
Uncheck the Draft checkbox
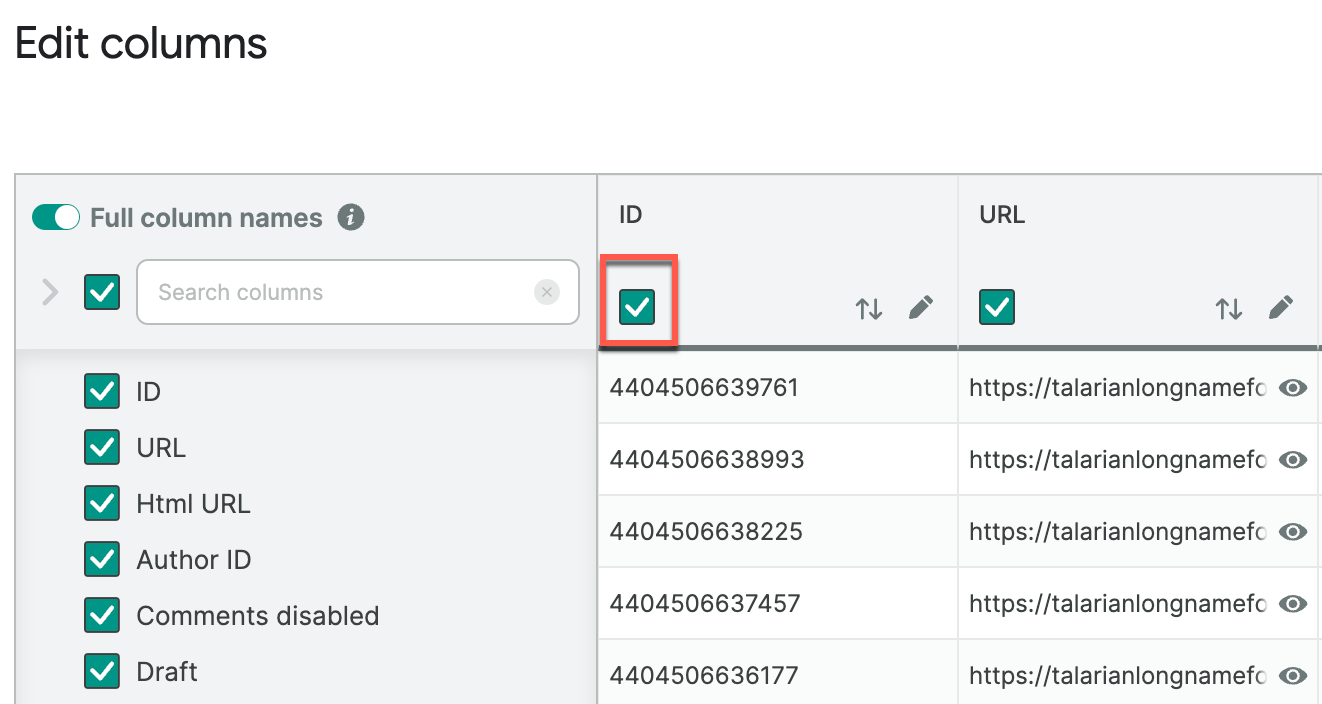[x=102, y=672]
